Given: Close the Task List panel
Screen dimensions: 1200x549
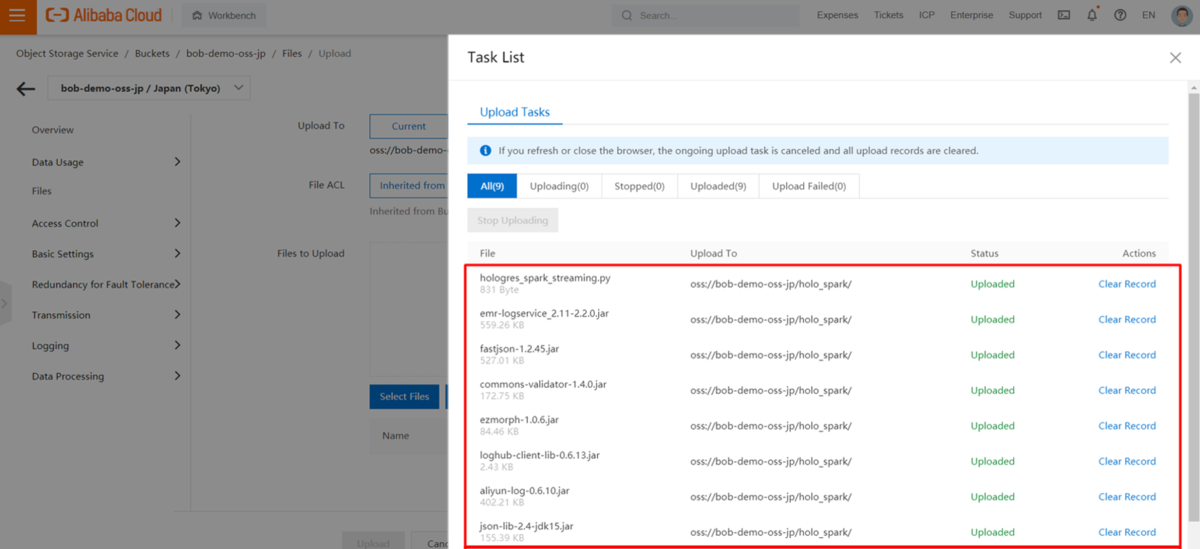Looking at the screenshot, I should 1175,58.
